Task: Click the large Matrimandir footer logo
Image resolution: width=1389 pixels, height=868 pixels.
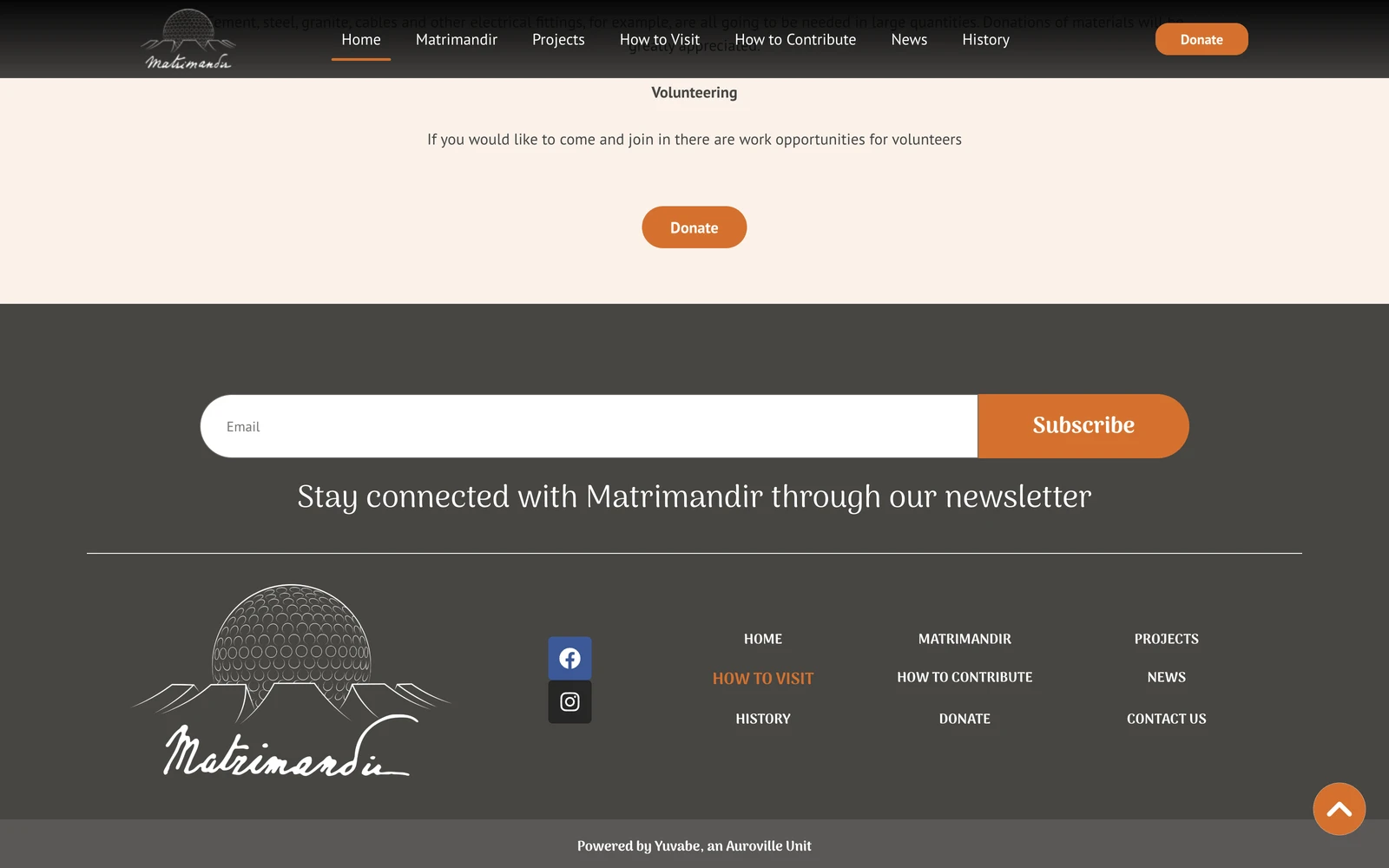Action: [291, 680]
